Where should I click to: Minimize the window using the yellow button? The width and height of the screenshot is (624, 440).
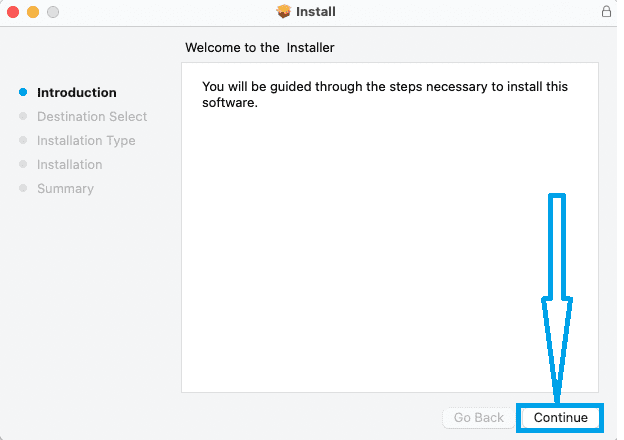[x=33, y=12]
